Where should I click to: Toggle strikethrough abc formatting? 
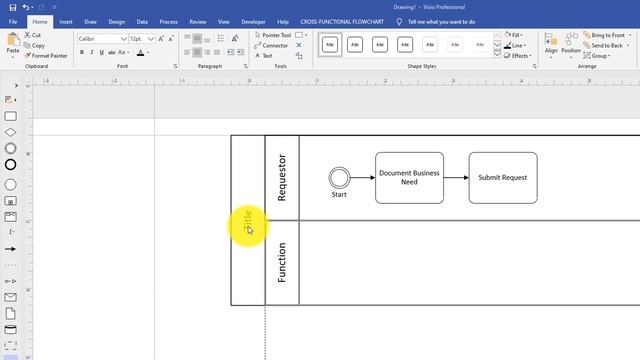[111, 52]
